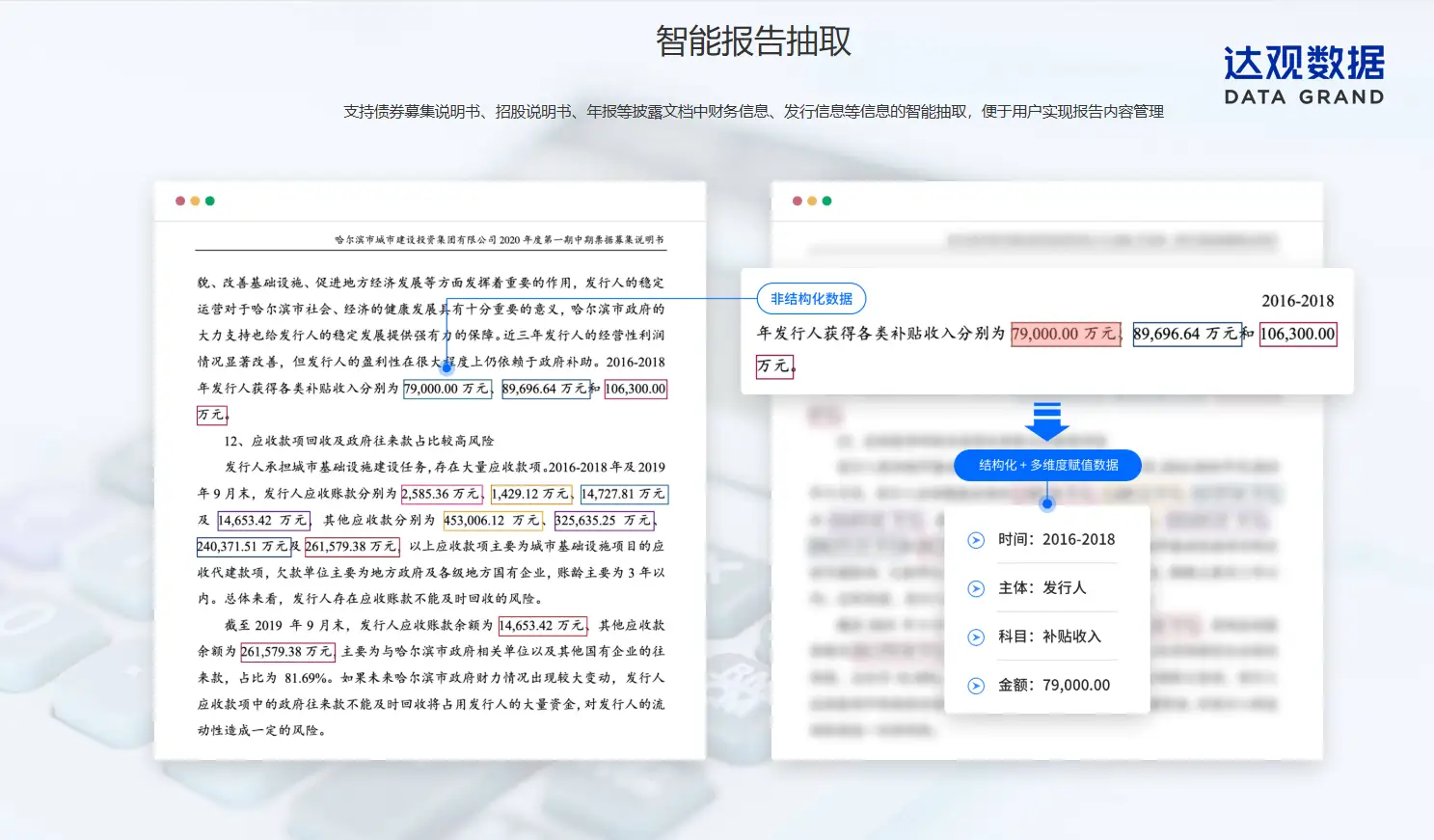1434x840 pixels.
Task: Click the 非结构化数据 label button
Action: (811, 299)
